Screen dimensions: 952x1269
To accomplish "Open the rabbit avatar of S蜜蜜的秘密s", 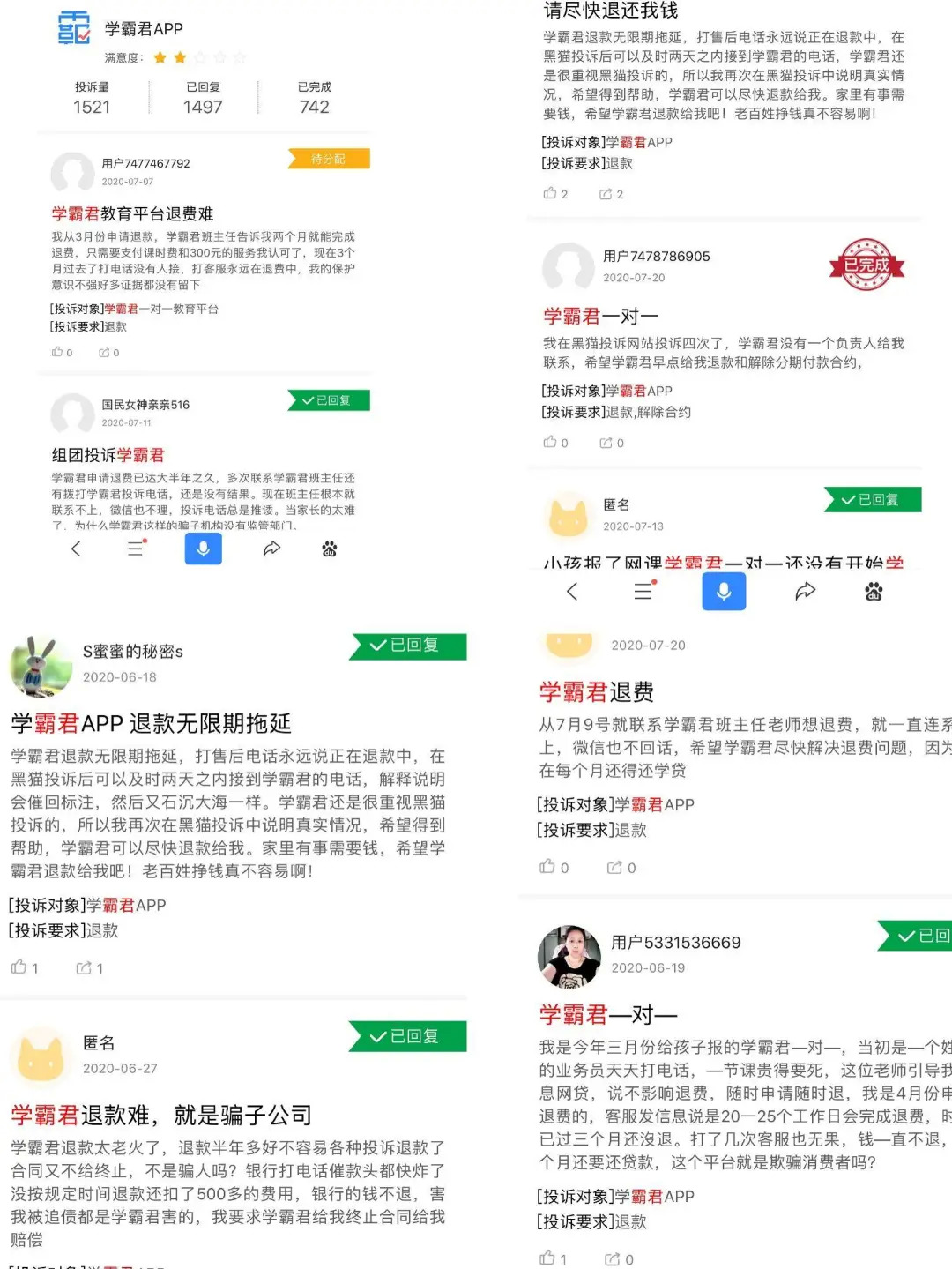I will point(41,666).
